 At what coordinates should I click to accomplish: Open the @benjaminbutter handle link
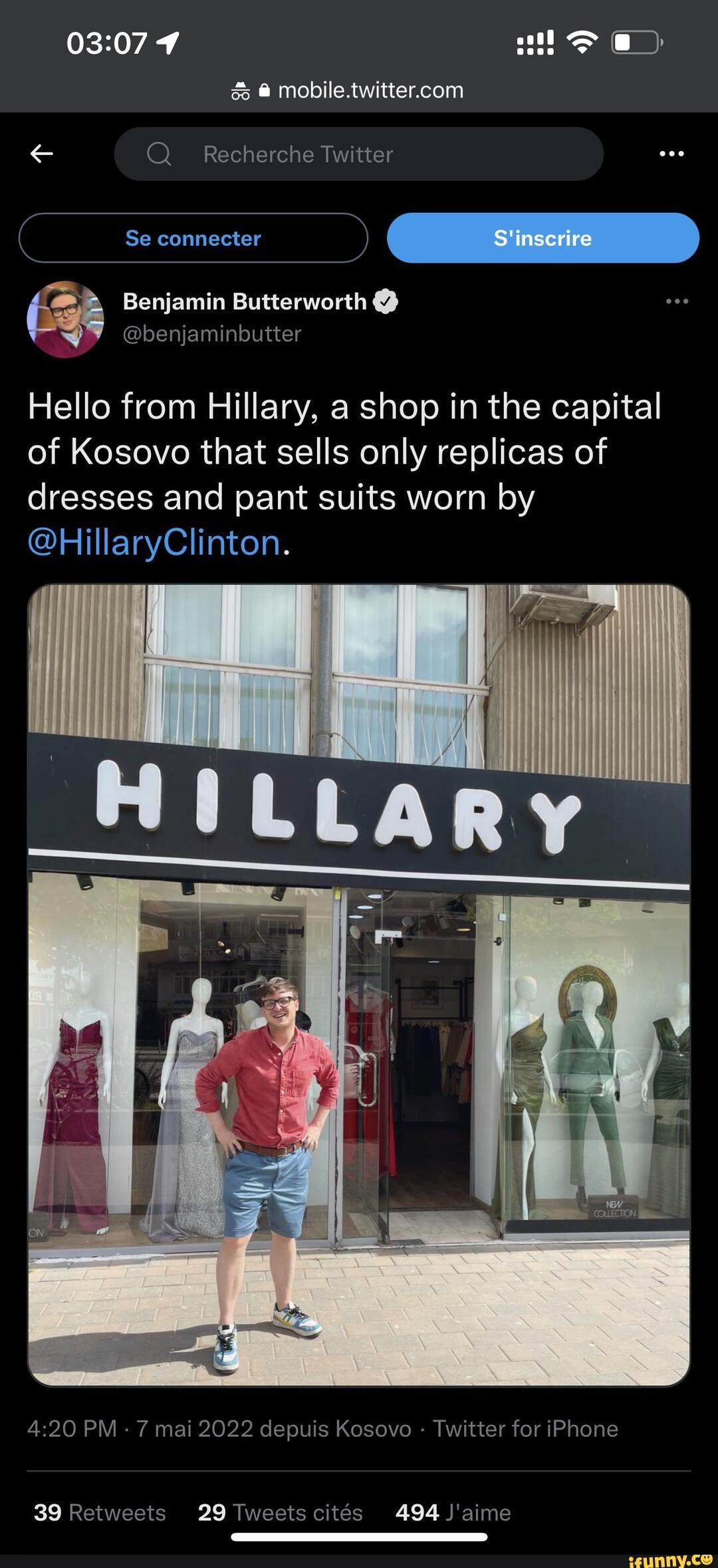click(x=212, y=333)
